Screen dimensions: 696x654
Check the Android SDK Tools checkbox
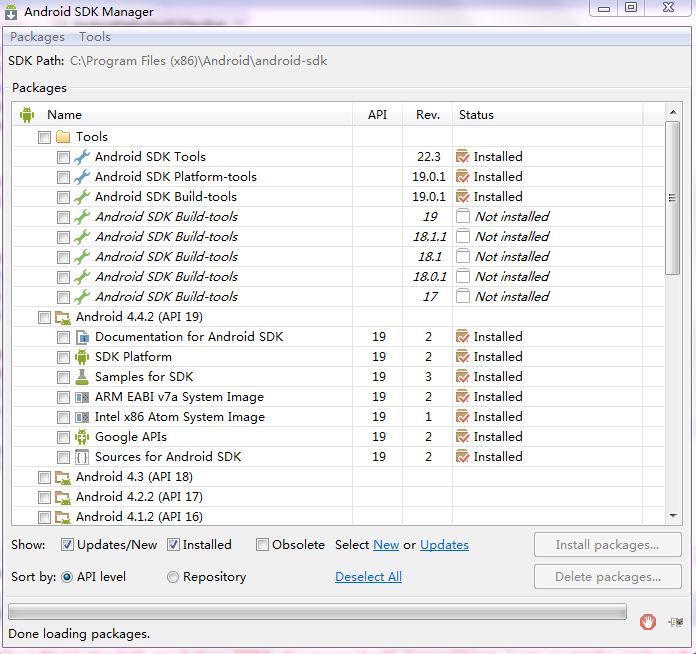[63, 157]
